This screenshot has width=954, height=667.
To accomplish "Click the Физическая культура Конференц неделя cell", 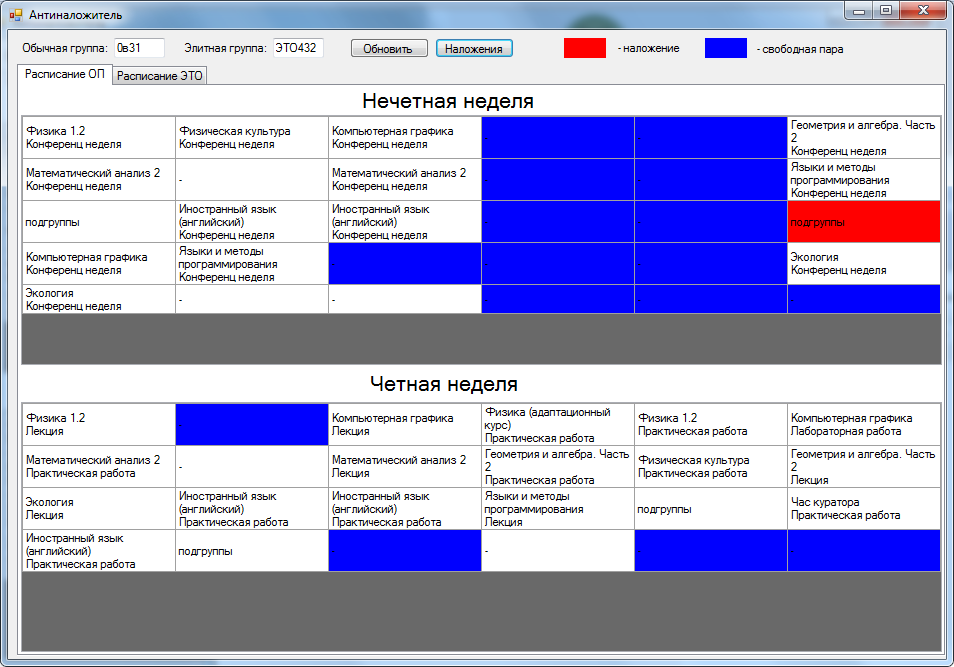I will coord(251,137).
